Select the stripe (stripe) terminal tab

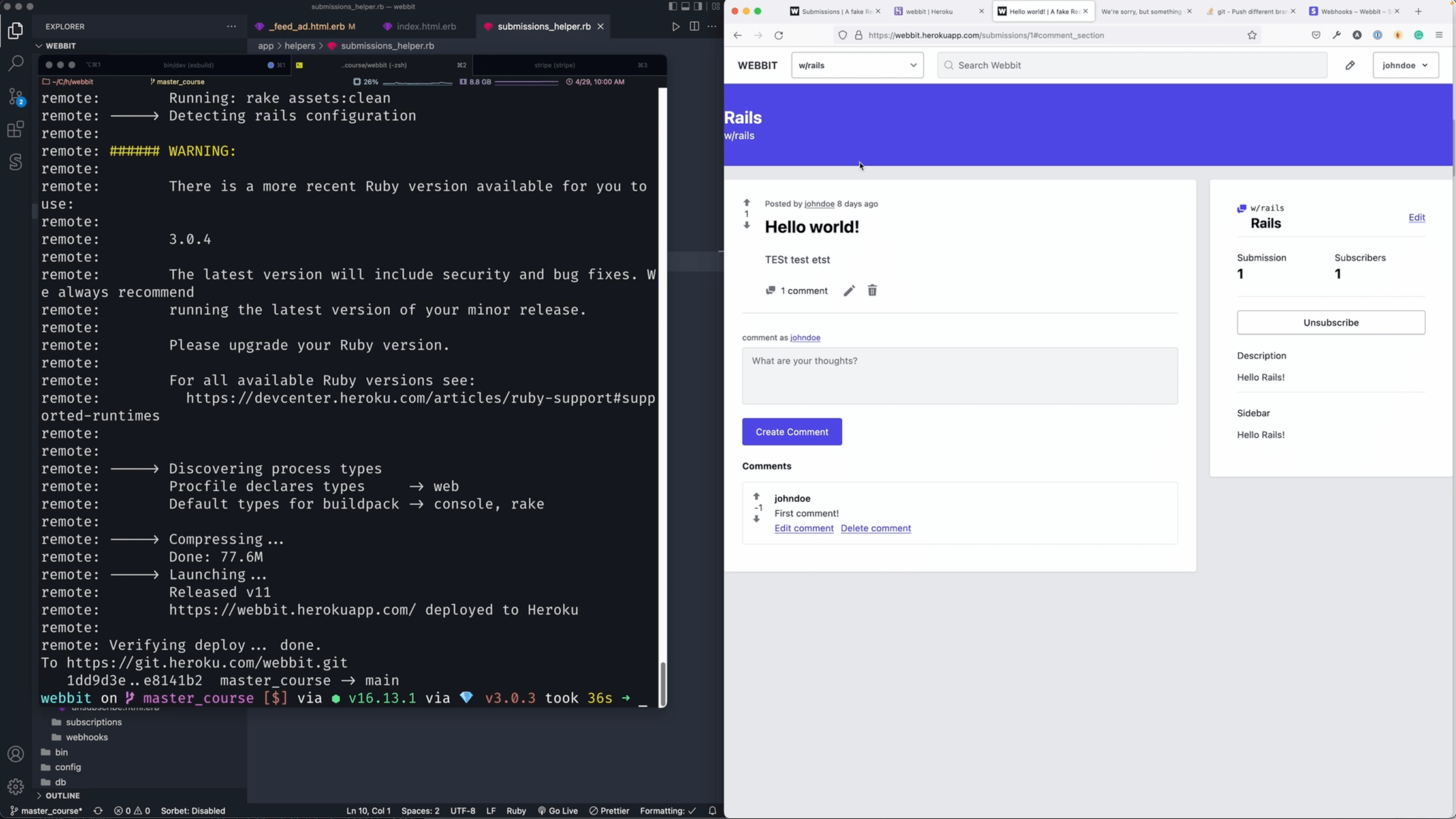click(555, 65)
